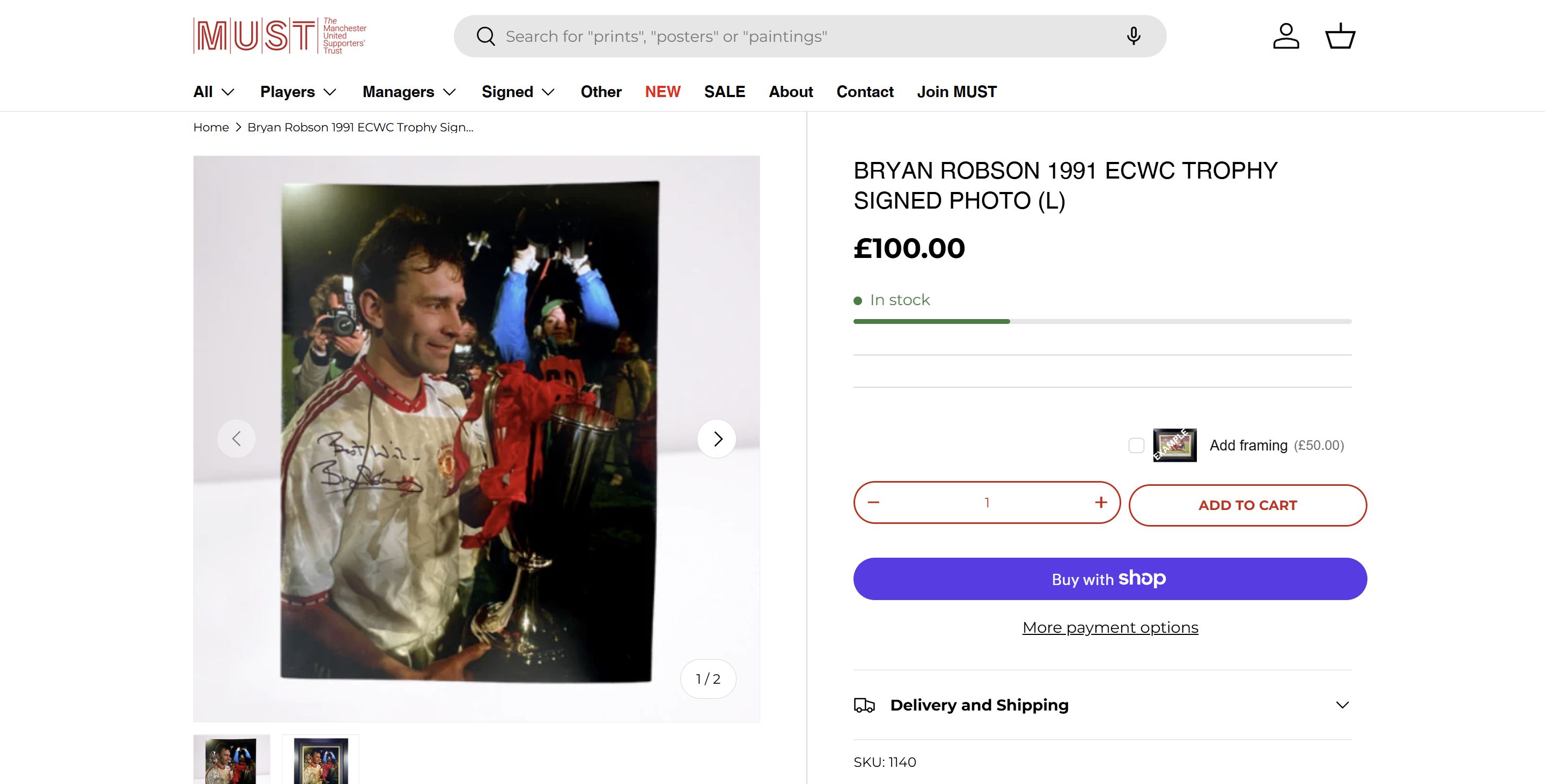Open More payment options link
The width and height of the screenshot is (1545, 784).
click(x=1110, y=627)
